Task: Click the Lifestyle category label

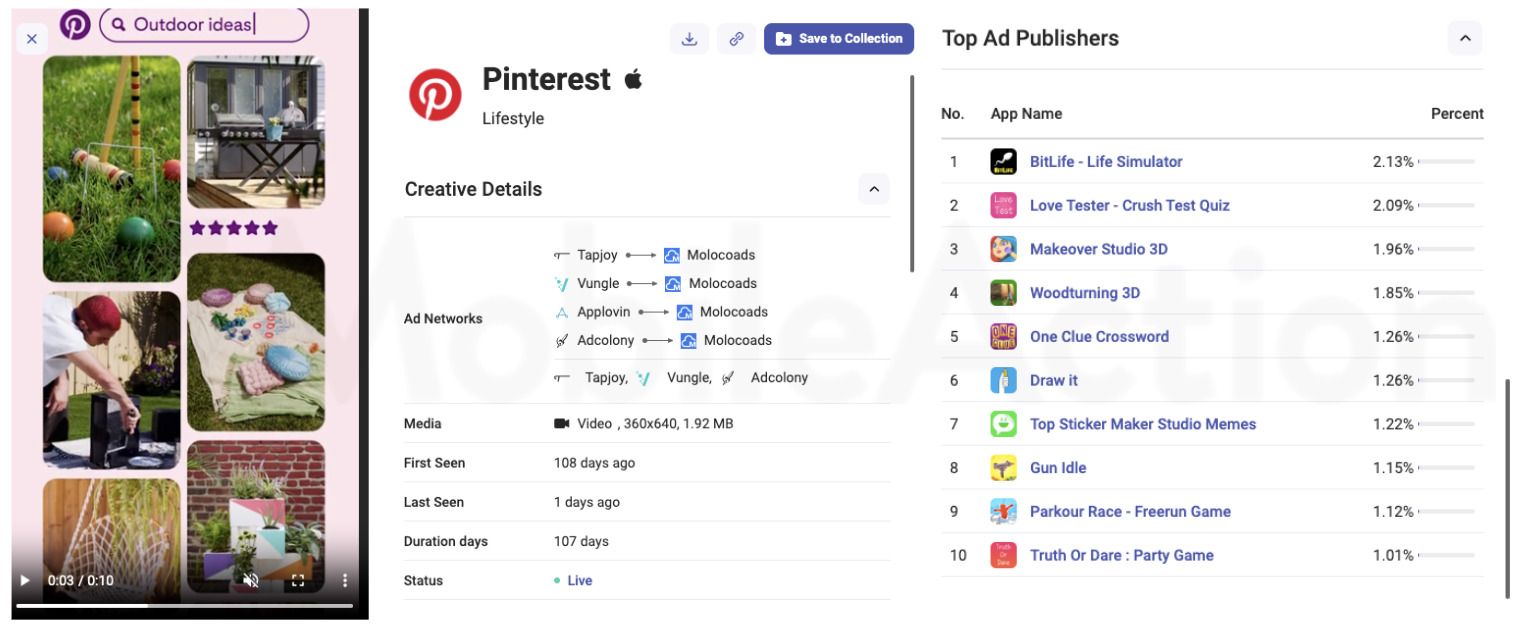Action: 513,118
